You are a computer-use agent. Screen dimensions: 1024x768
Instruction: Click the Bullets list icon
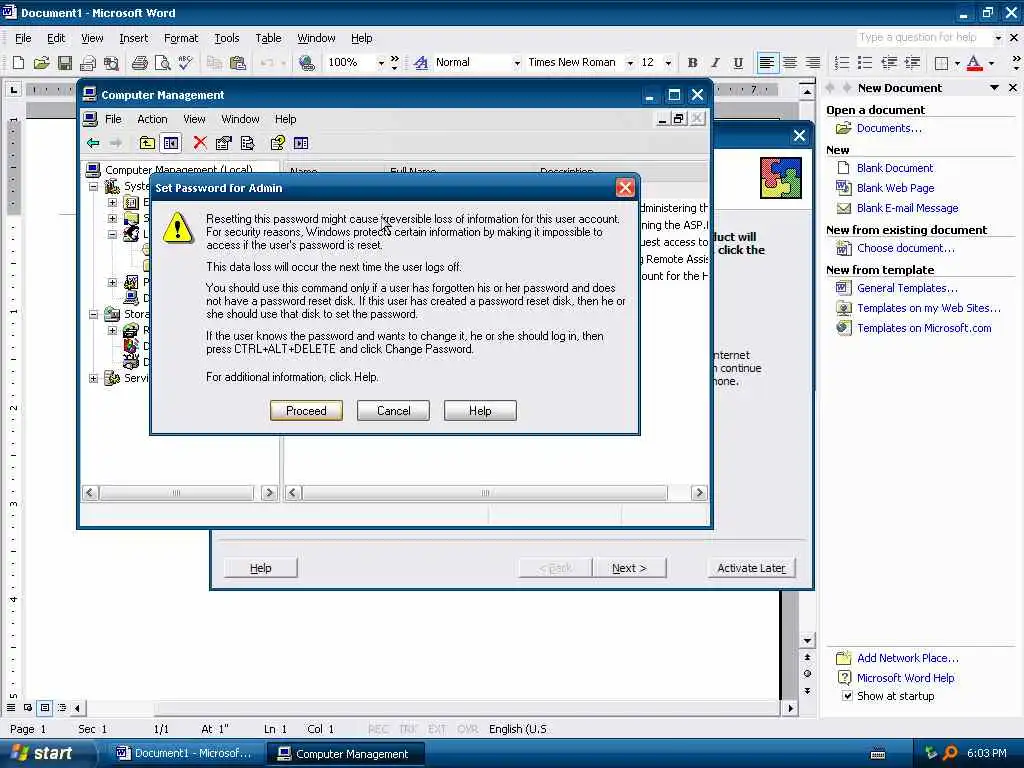click(x=865, y=63)
